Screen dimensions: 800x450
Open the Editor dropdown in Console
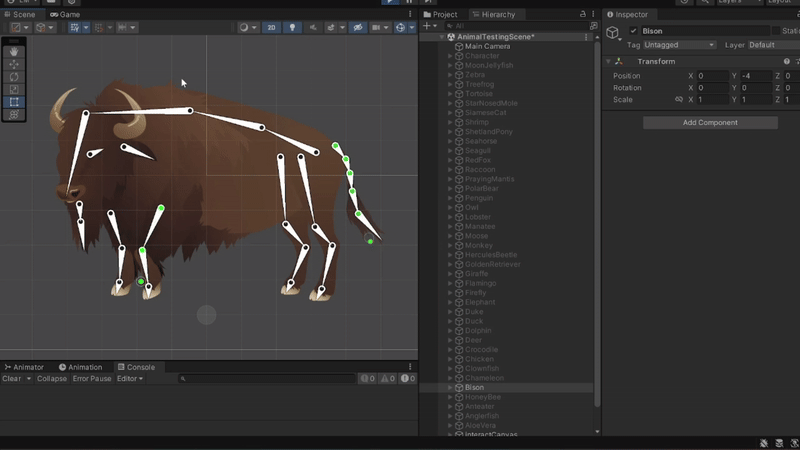129,379
